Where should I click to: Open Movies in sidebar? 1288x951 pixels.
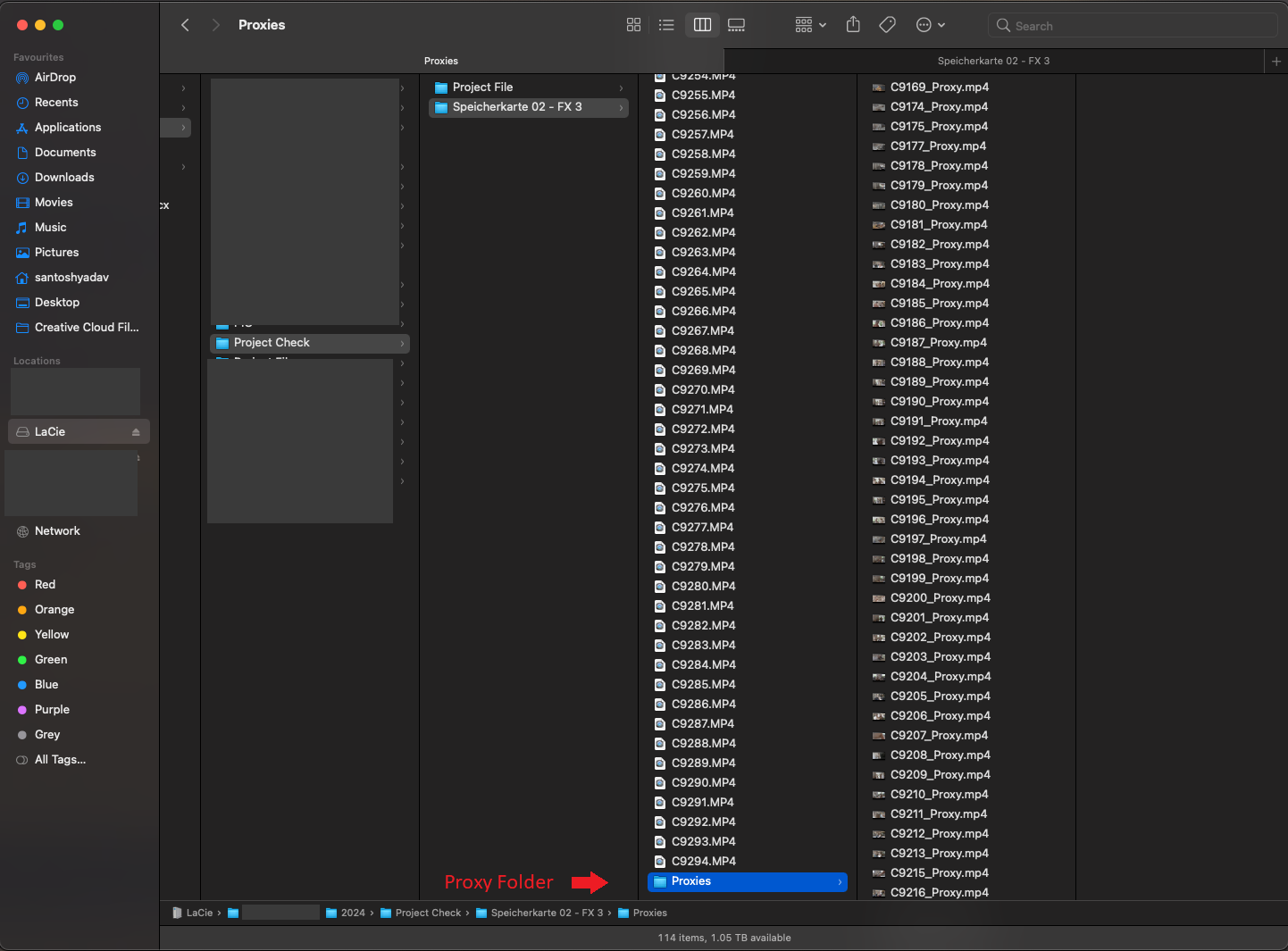point(54,203)
